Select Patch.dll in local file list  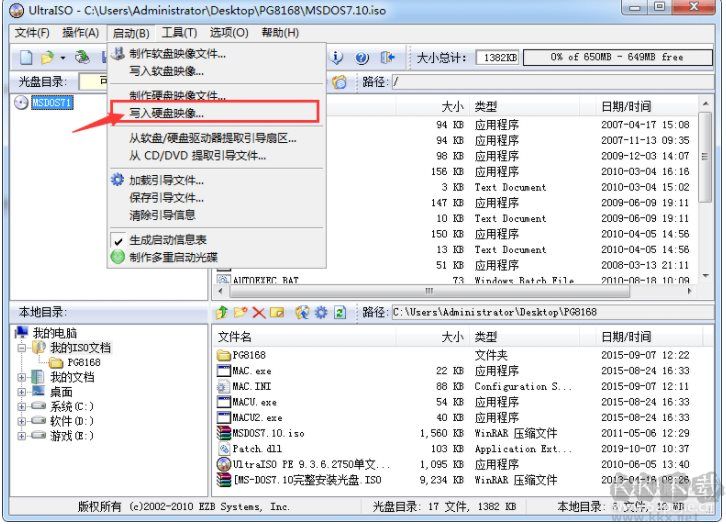tap(257, 449)
